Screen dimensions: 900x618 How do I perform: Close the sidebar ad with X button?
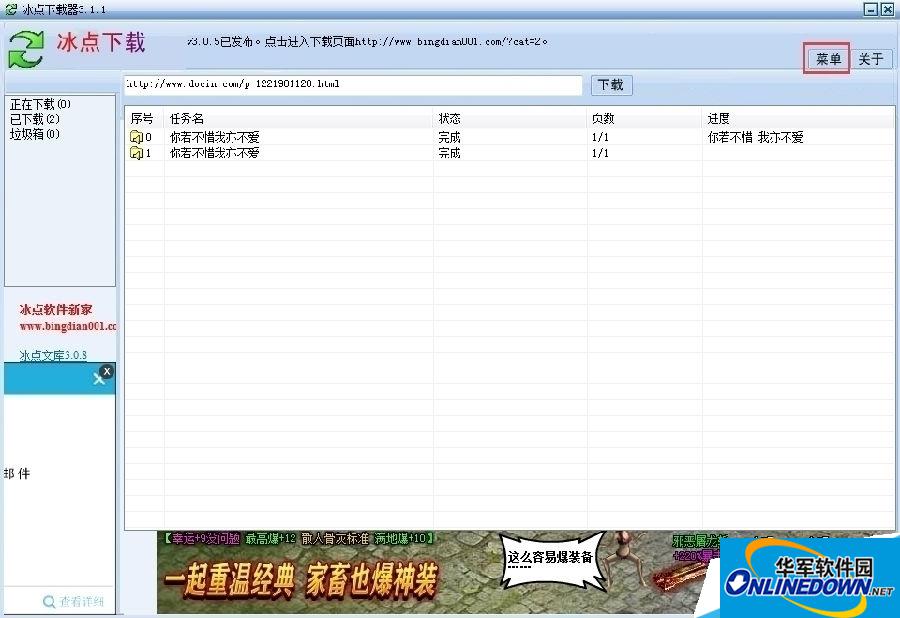(107, 371)
